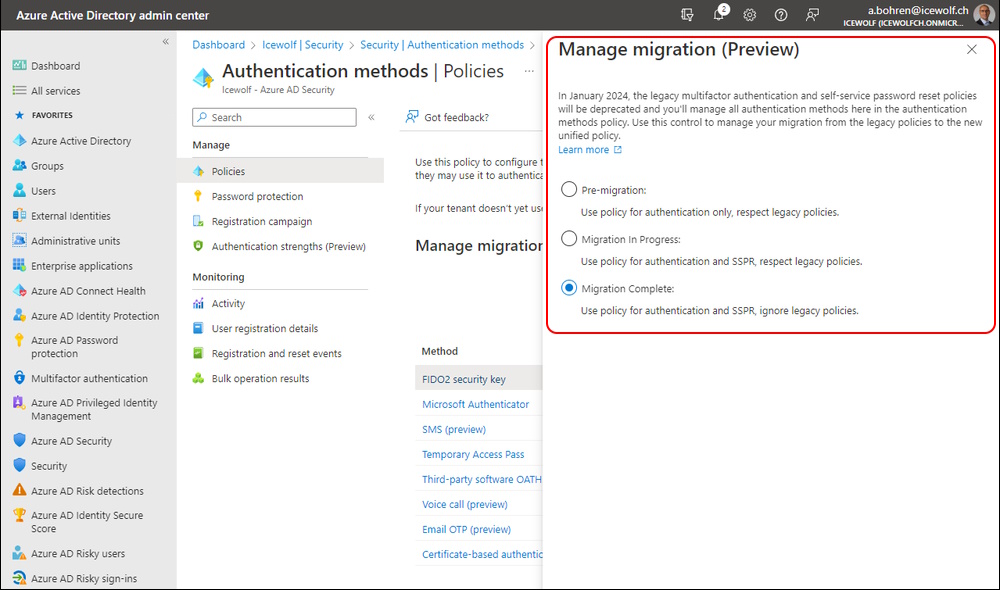The height and width of the screenshot is (590, 1000).
Task: Click the Azure AD Privileged Identity Management icon
Action: pyautogui.click(x=19, y=402)
